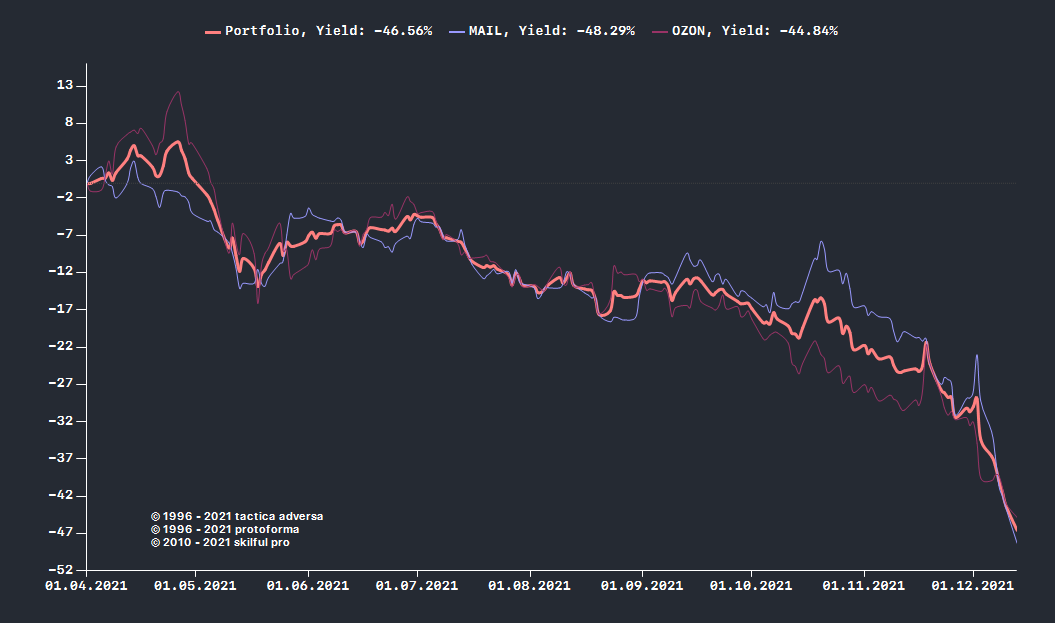Select the 01.07.2021 x-axis date label

click(x=418, y=586)
